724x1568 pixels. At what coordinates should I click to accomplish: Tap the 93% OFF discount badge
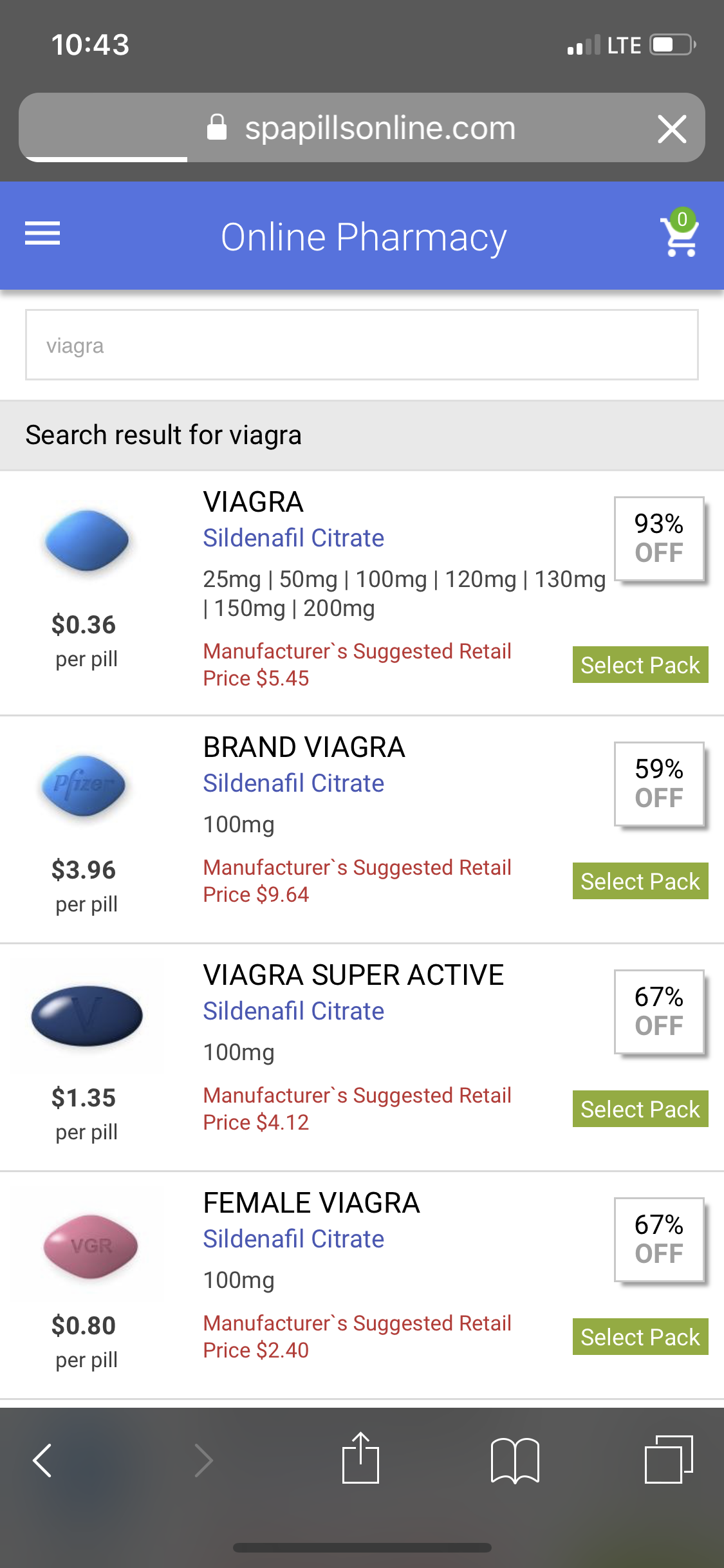pyautogui.click(x=658, y=539)
